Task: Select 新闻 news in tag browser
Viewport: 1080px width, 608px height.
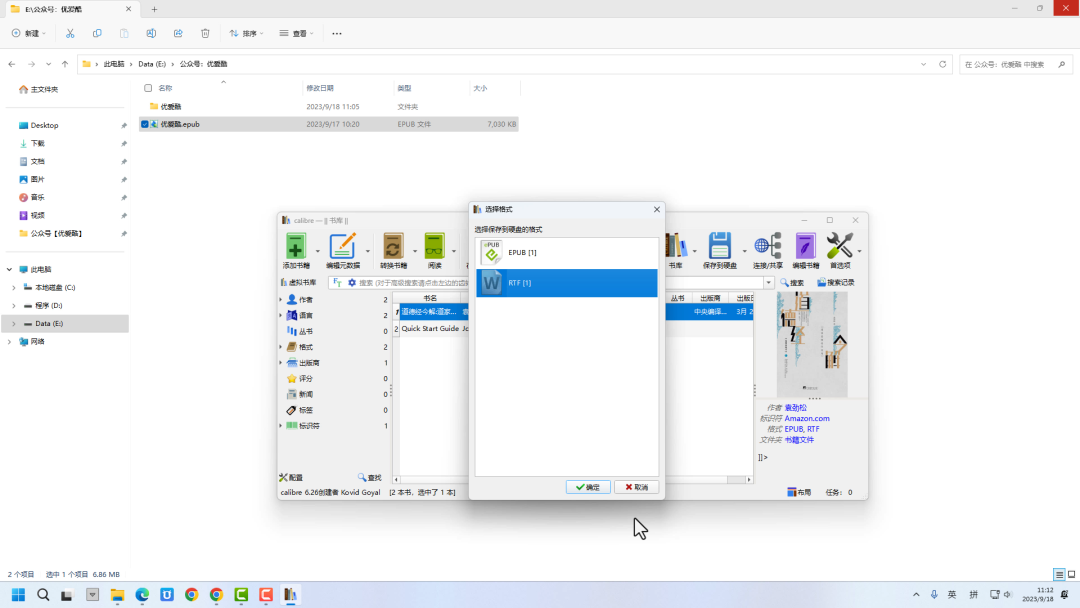Action: click(306, 395)
